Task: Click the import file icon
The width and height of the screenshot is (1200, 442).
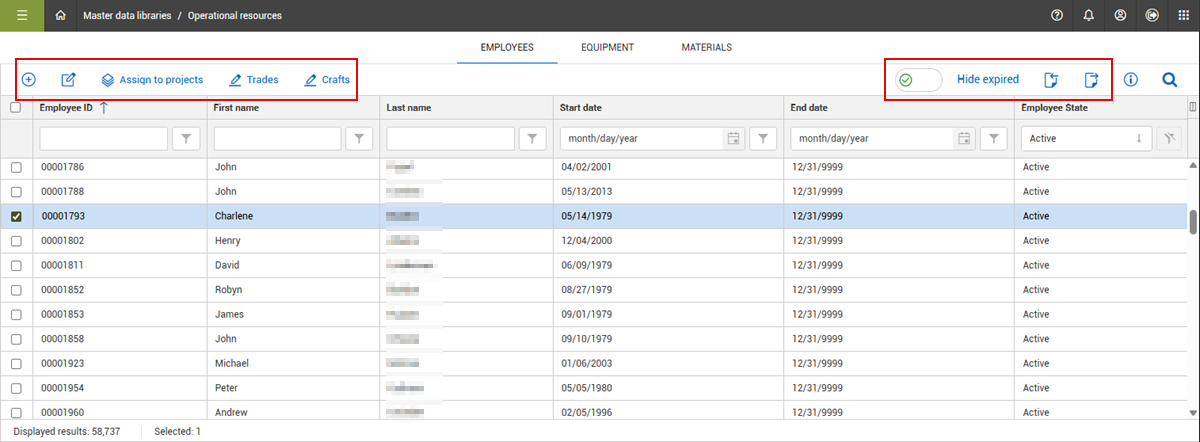Action: pos(1051,80)
